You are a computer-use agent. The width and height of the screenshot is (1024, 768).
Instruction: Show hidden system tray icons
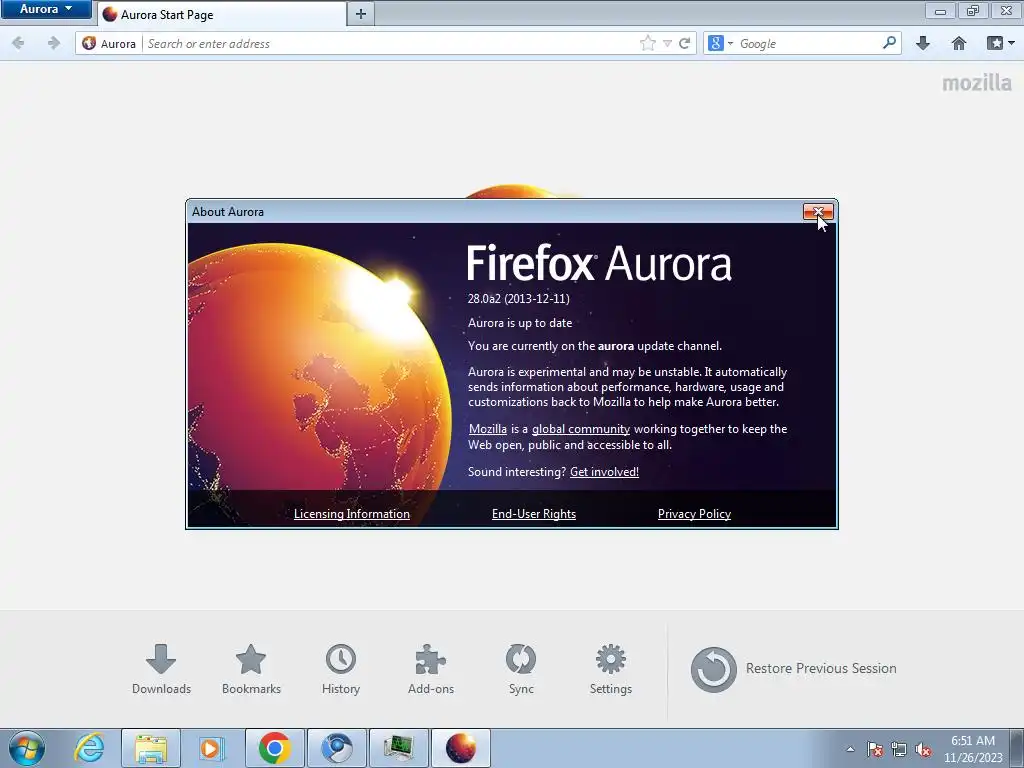(x=850, y=749)
